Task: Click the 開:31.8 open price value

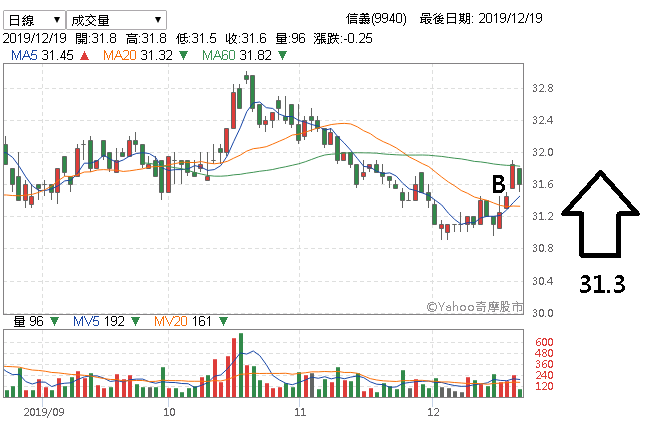Action: [96, 39]
